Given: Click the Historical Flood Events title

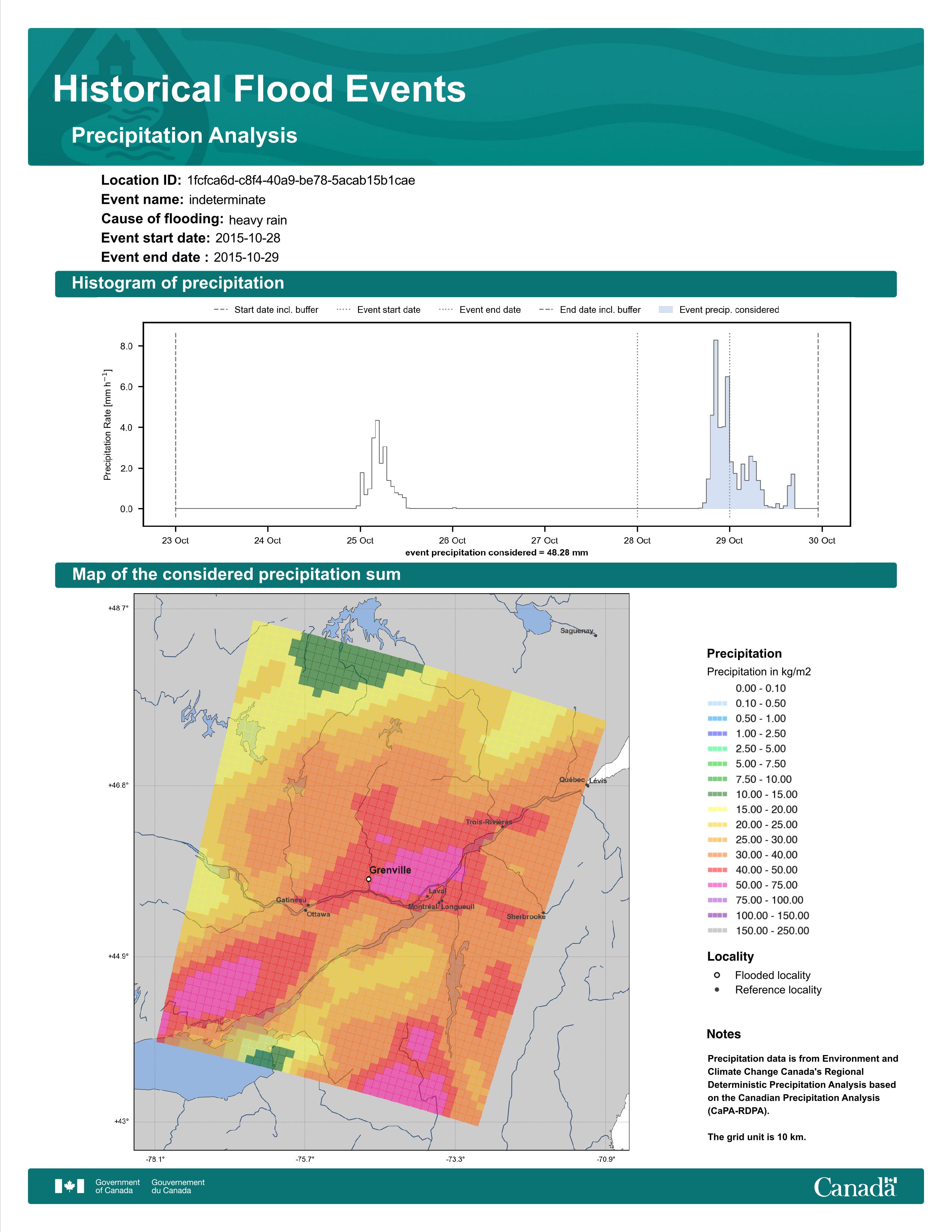Looking at the screenshot, I should coord(259,89).
